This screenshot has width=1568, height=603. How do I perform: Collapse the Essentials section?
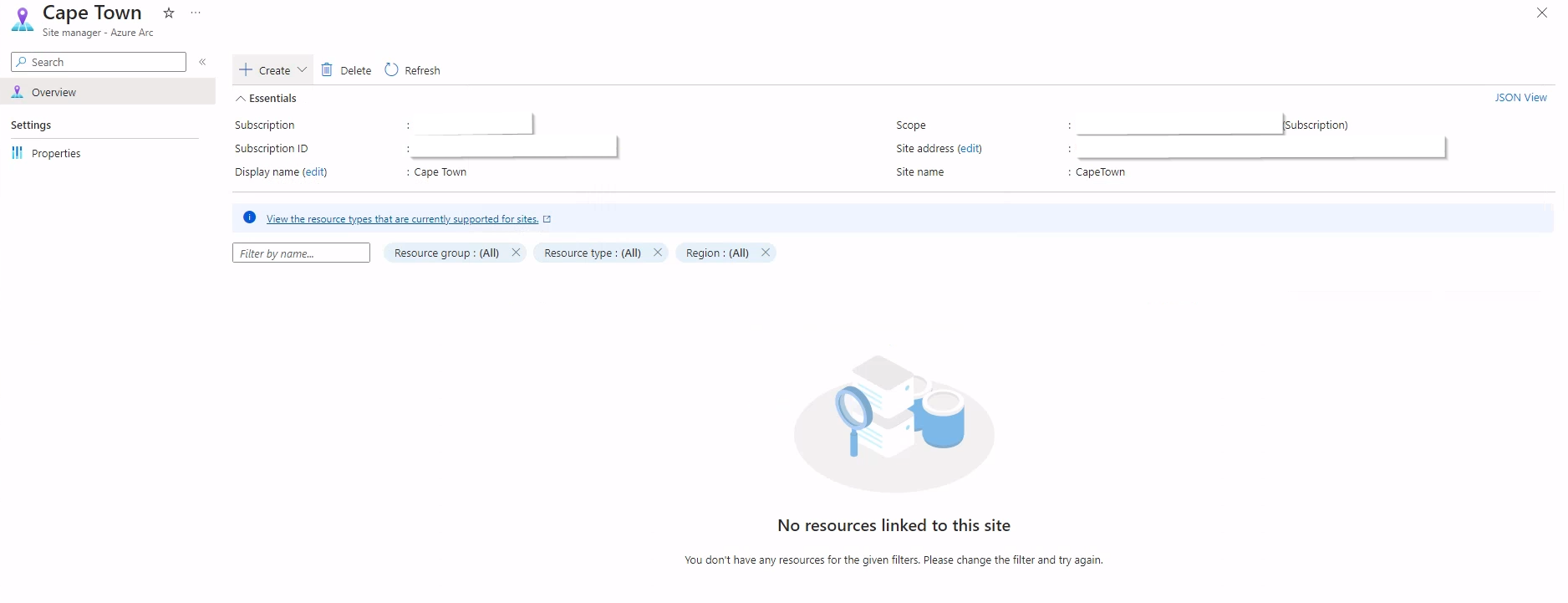pyautogui.click(x=266, y=99)
